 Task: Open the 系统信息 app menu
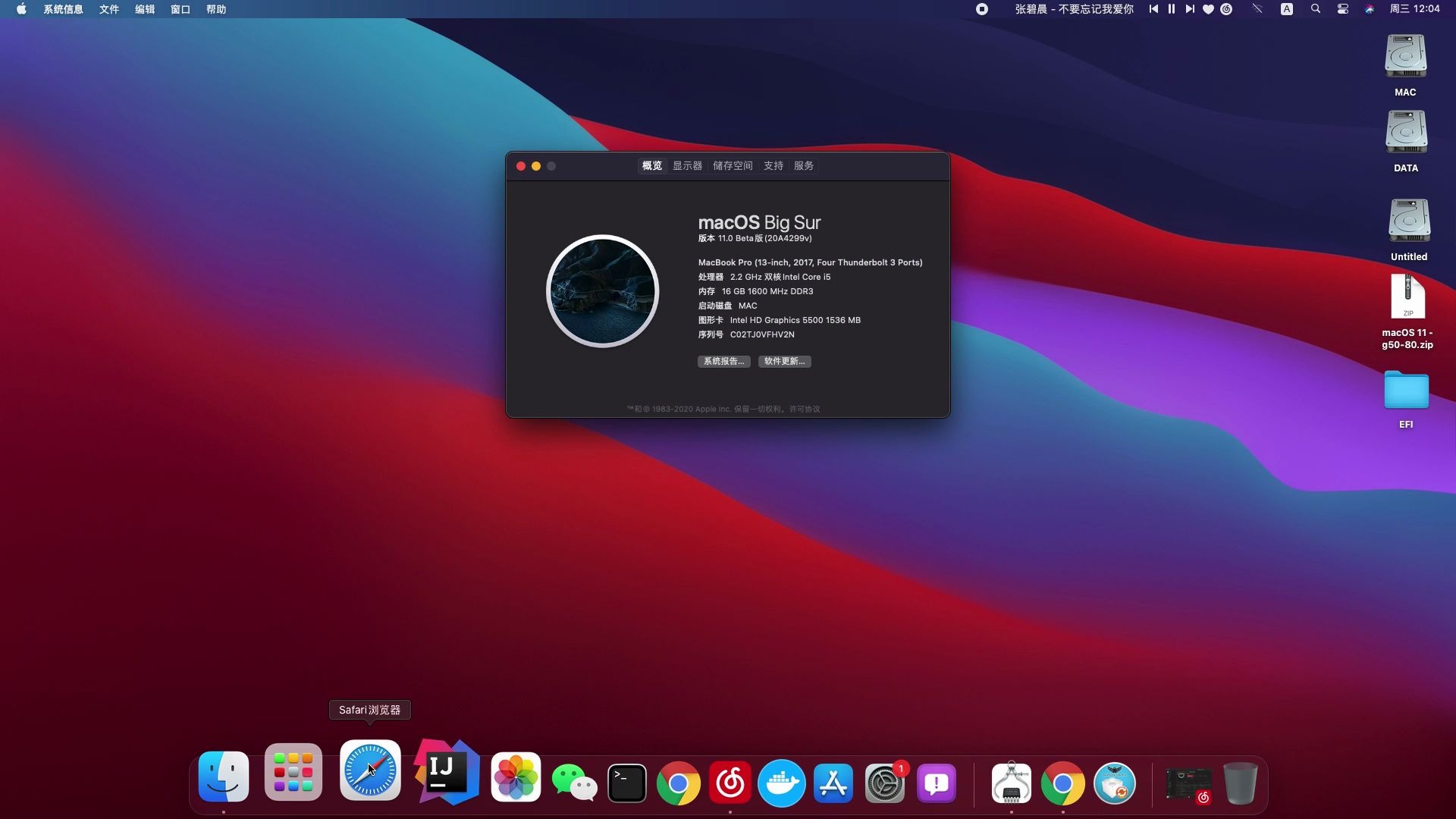[x=63, y=9]
